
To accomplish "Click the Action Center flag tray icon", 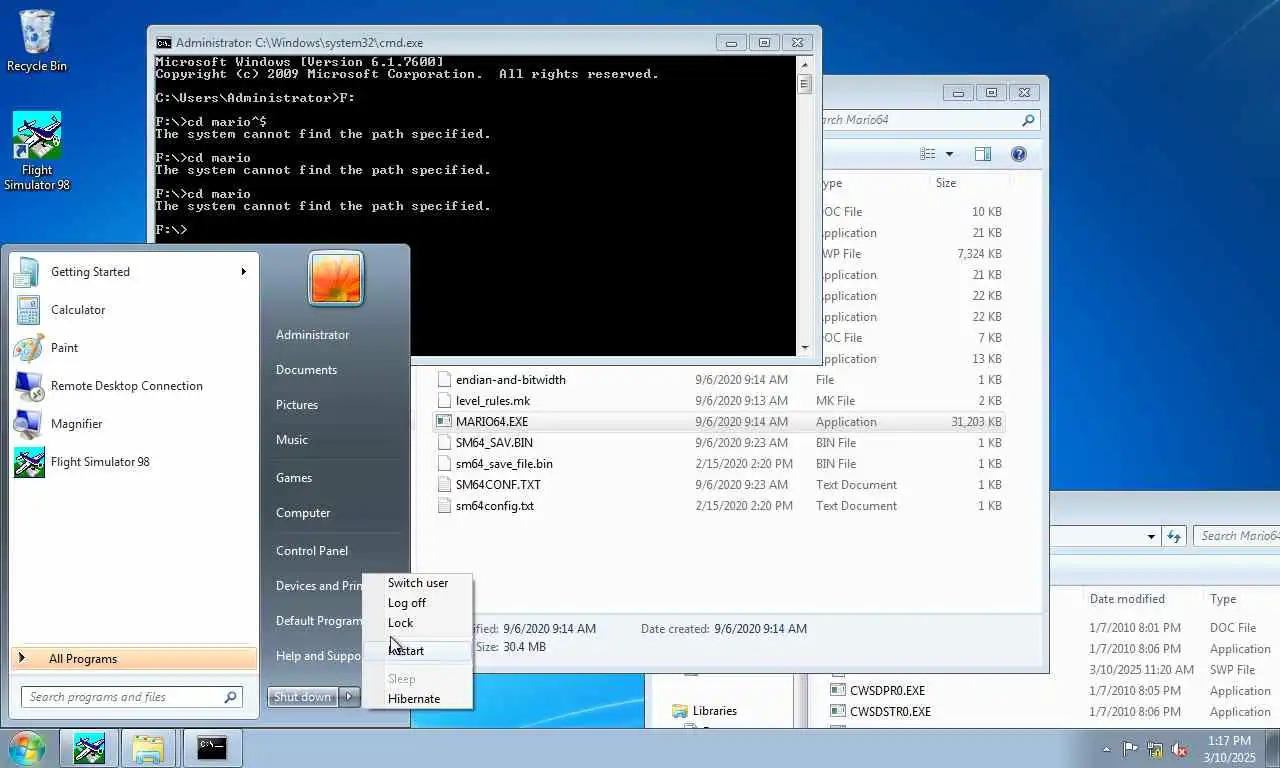I will coord(1131,749).
